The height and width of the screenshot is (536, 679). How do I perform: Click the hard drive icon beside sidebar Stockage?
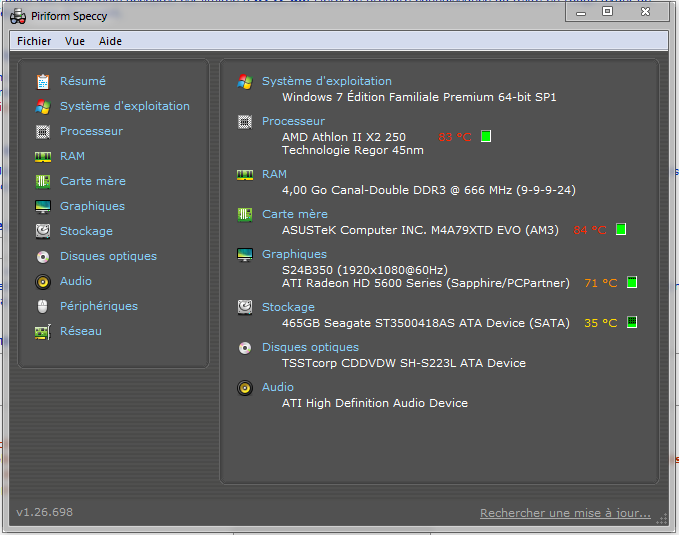pos(43,232)
